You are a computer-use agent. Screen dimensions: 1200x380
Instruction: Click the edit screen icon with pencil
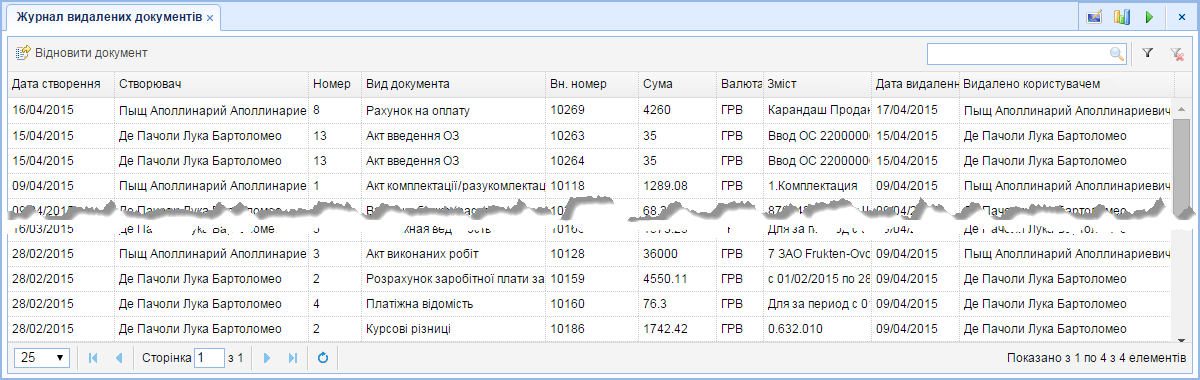point(1093,17)
